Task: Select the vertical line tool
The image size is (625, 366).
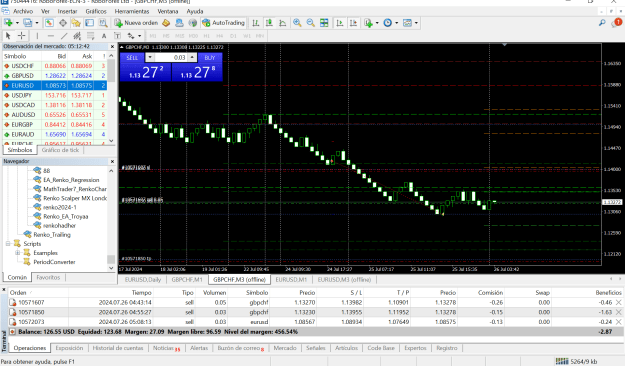Action: coord(37,36)
